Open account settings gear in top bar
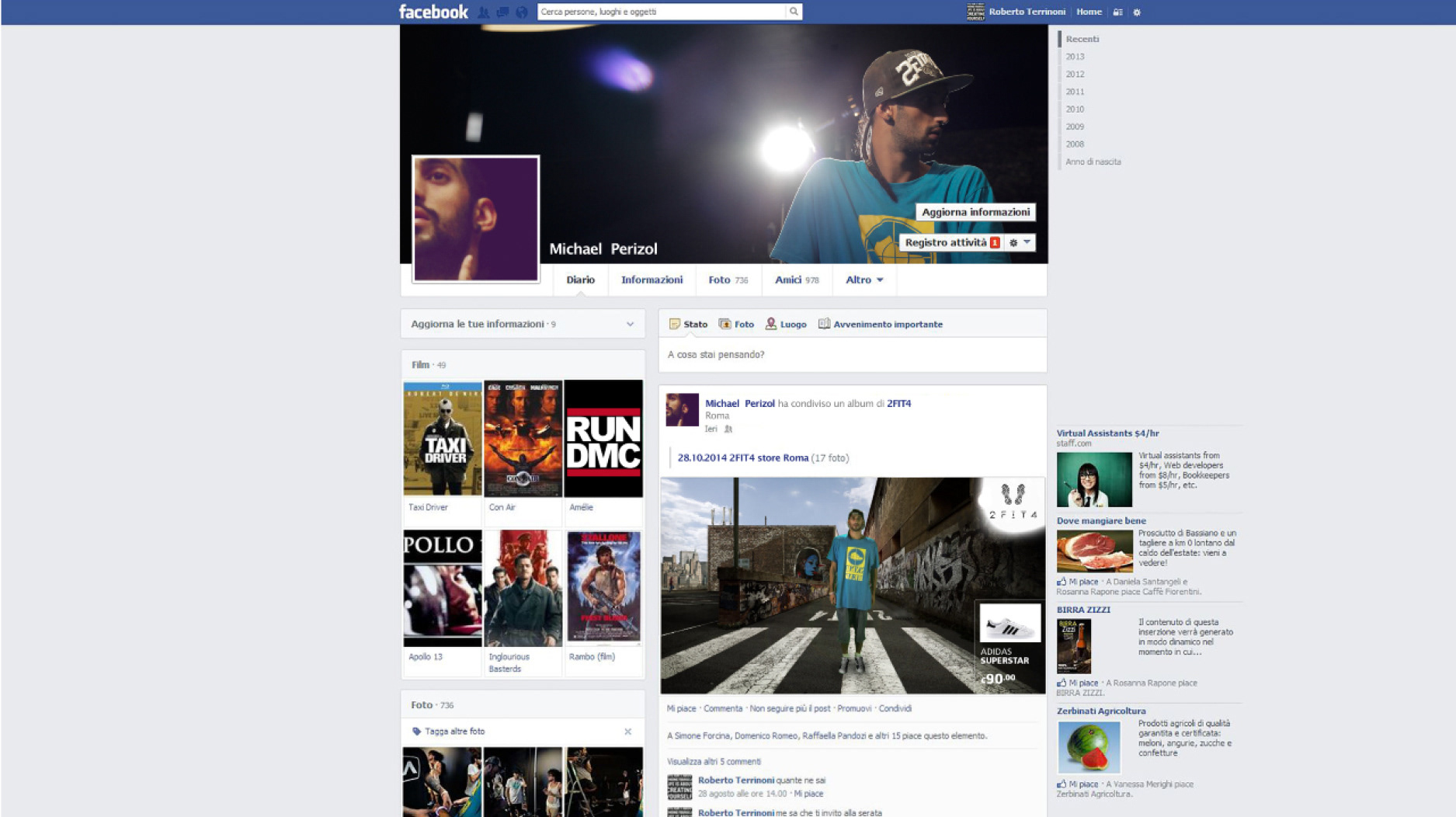This screenshot has height=817, width=1456. point(1137,12)
